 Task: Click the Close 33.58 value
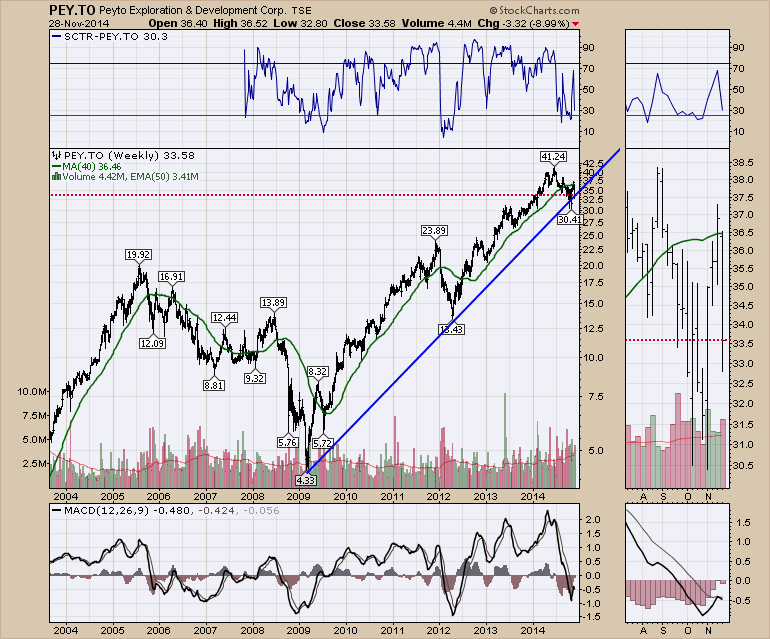point(364,23)
